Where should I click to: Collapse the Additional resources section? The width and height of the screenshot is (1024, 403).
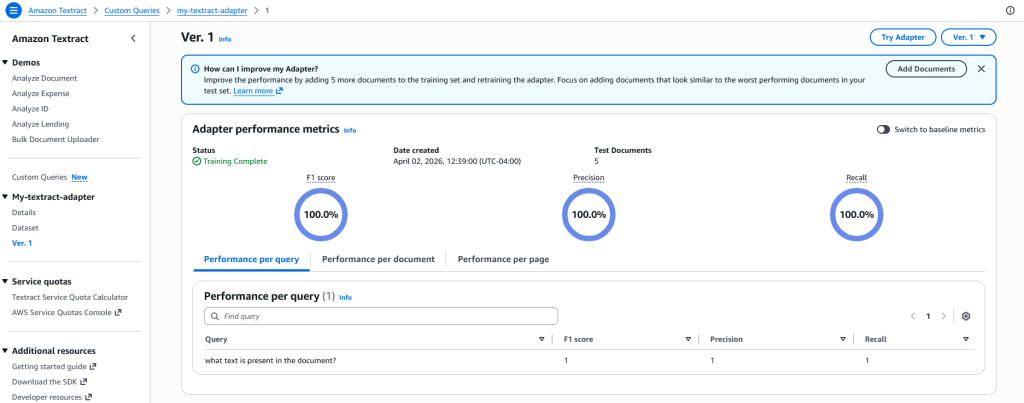coord(5,351)
